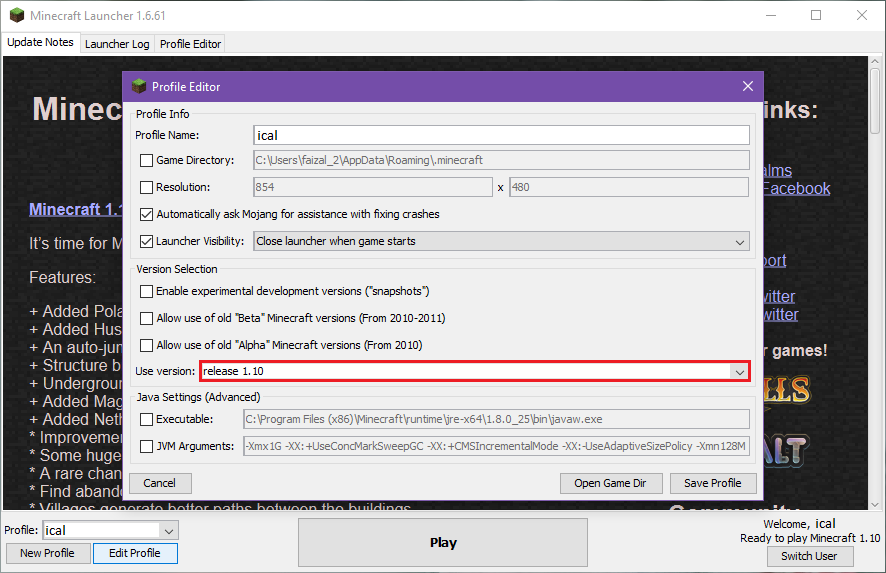Viewport: 886px width, 573px height.
Task: Uncheck the Launcher Visibility checkbox
Action: click(146, 241)
